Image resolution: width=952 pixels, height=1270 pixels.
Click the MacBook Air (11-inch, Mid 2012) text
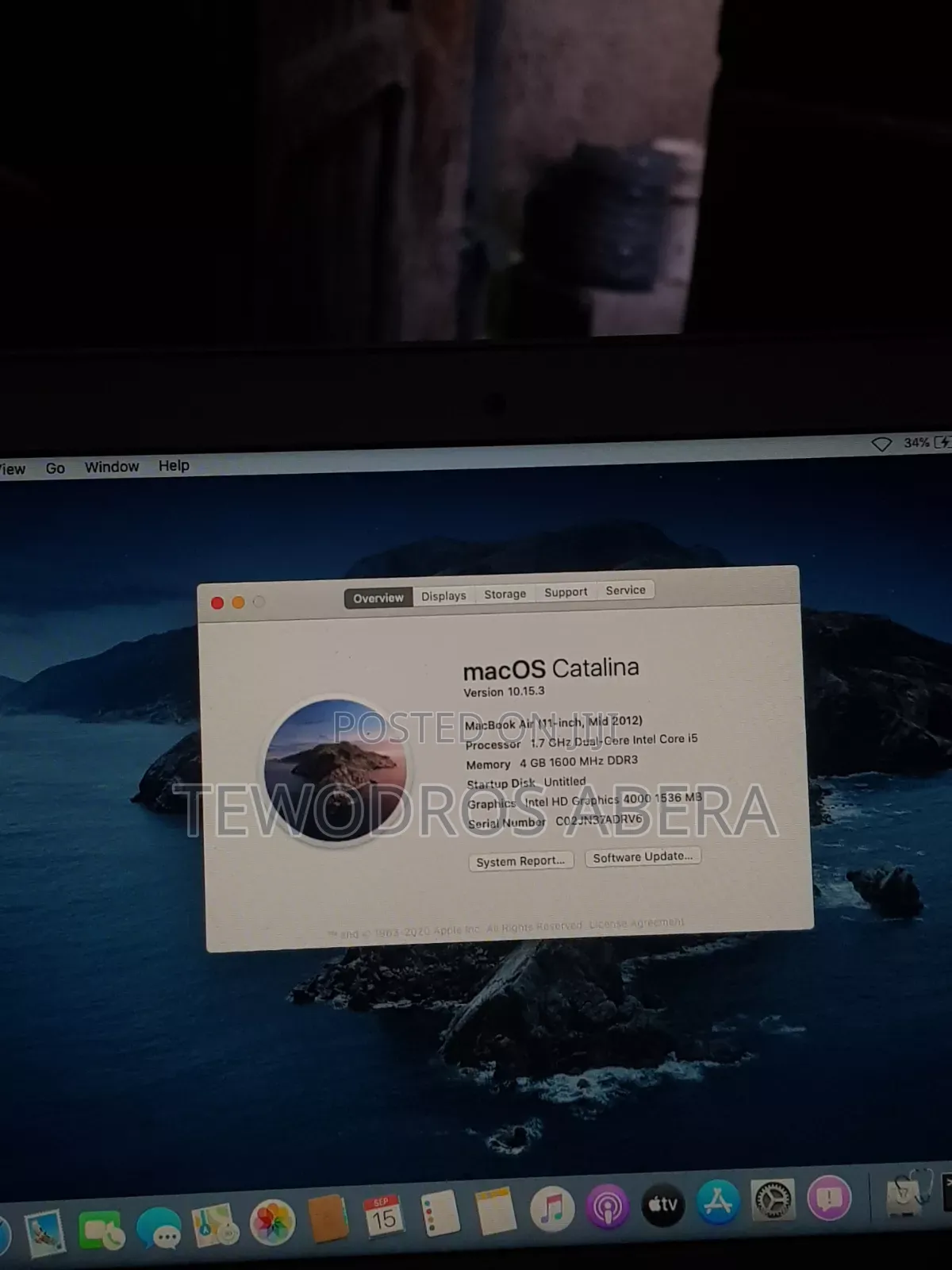coord(553,723)
